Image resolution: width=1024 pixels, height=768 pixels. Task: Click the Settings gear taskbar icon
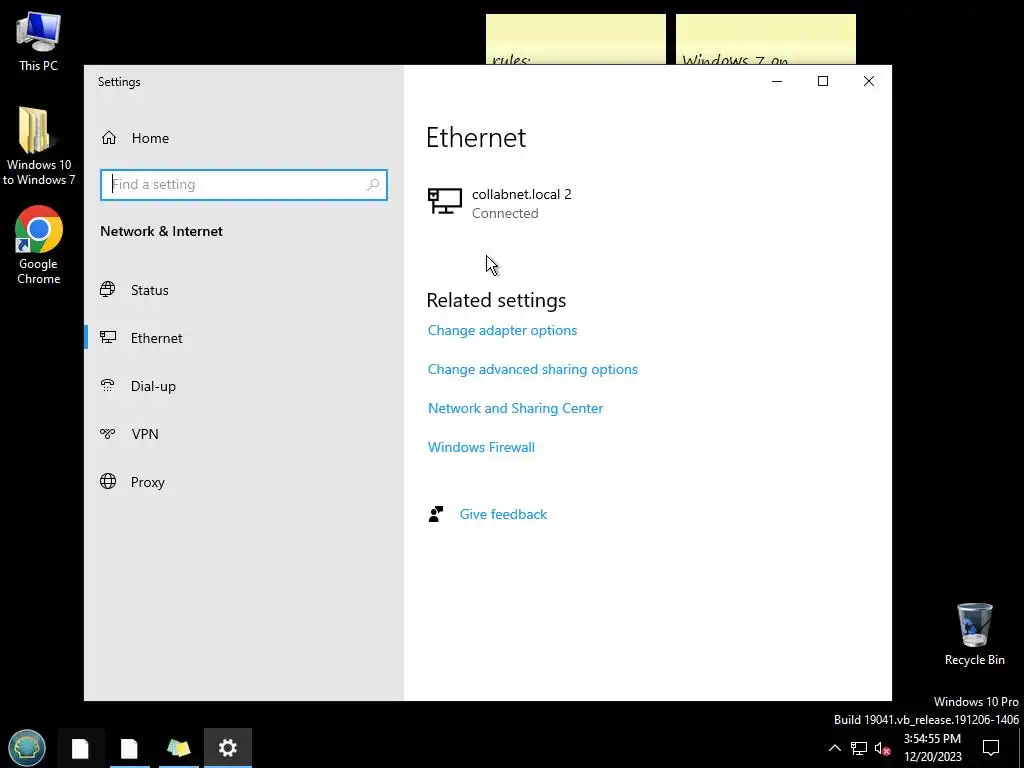click(227, 748)
